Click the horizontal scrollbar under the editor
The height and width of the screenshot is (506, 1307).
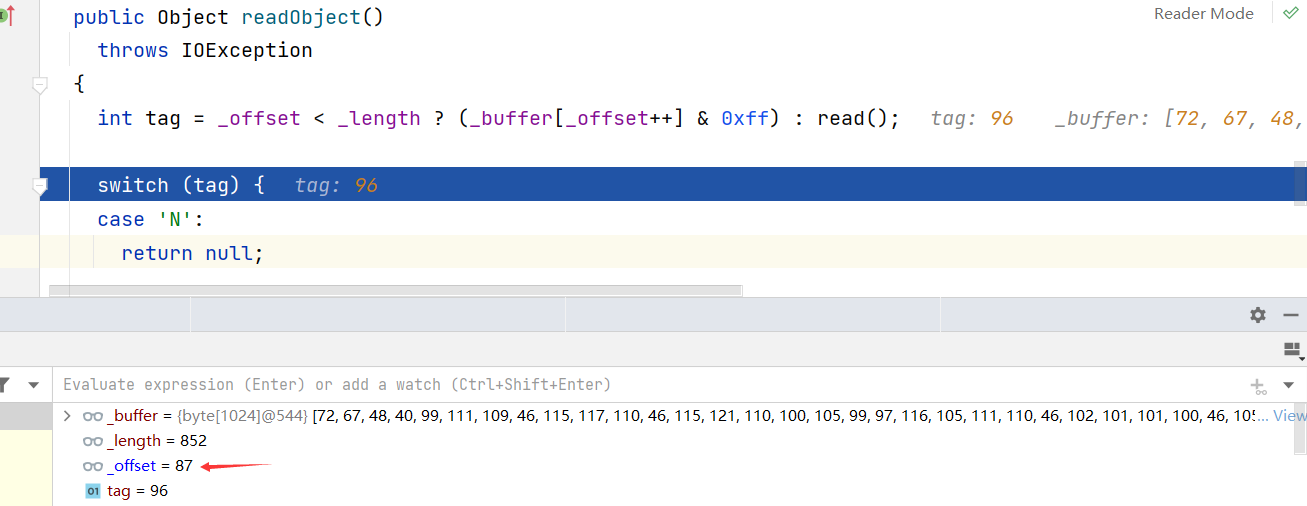[x=395, y=291]
